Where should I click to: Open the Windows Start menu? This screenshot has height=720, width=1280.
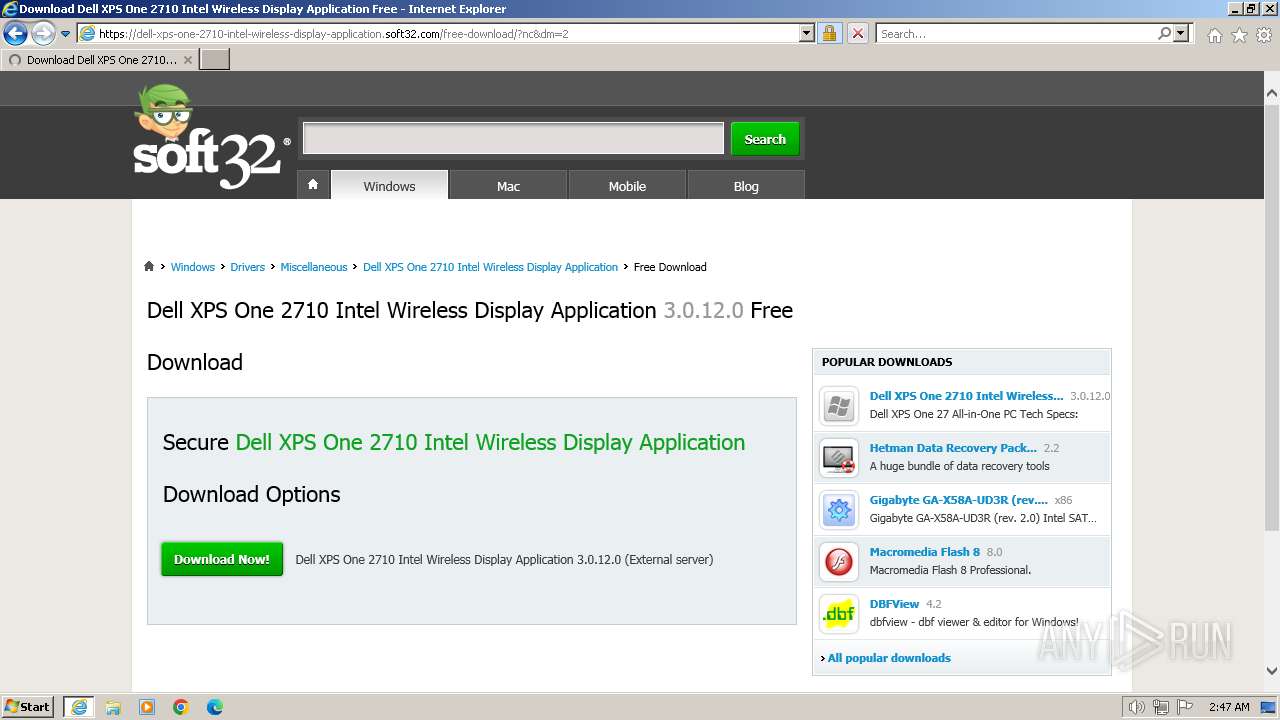(28, 706)
